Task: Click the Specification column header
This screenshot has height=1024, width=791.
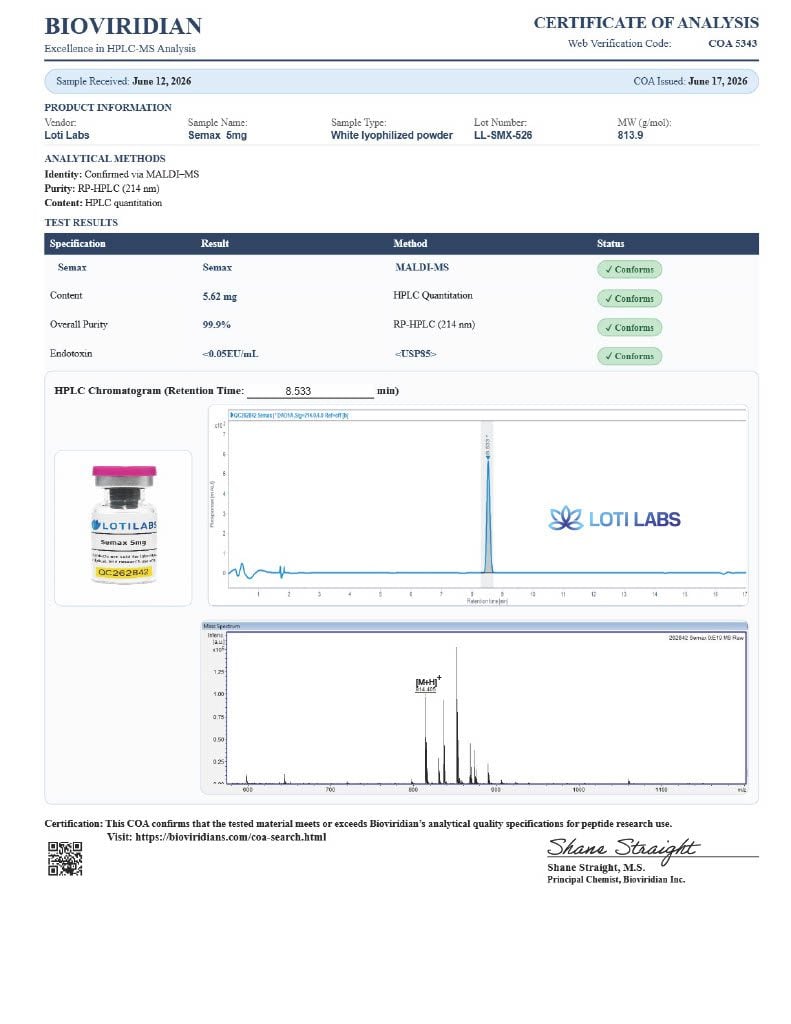Action: coord(77,244)
